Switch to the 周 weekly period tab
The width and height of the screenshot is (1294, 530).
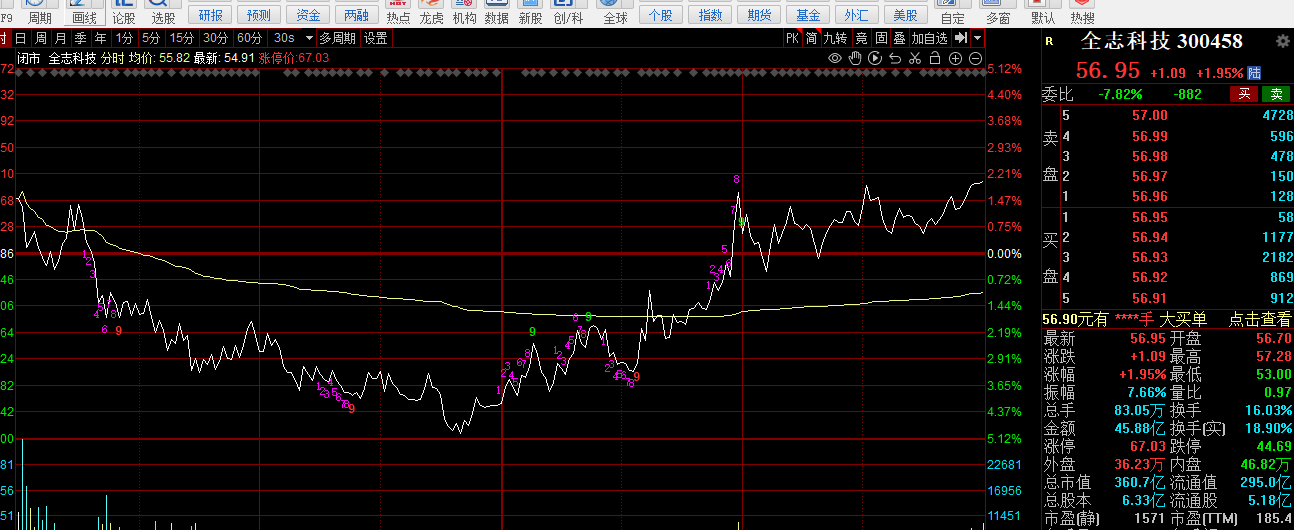[x=40, y=38]
